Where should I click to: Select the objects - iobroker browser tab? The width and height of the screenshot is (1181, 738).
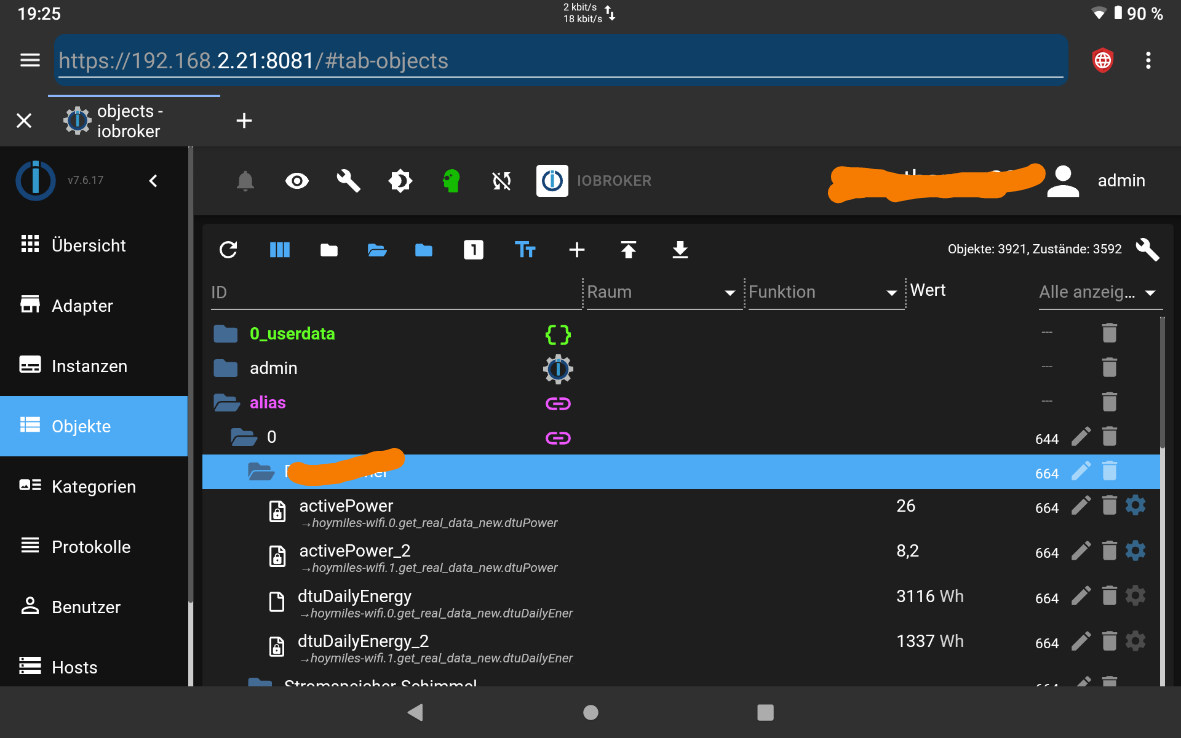[x=134, y=120]
